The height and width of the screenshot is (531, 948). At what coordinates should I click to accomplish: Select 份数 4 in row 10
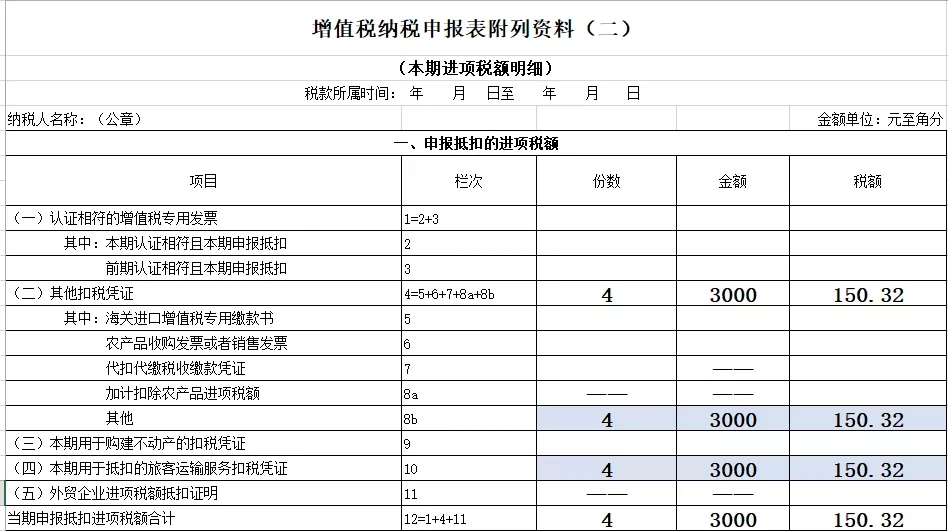pyautogui.click(x=606, y=468)
